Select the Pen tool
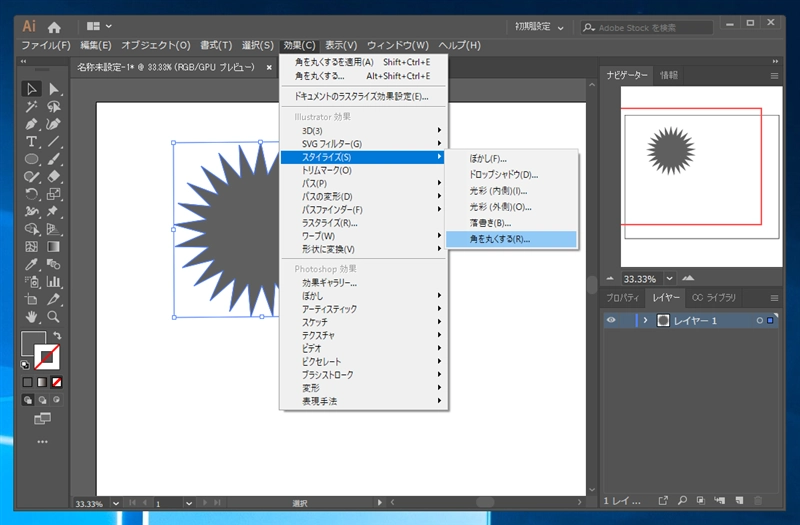The width and height of the screenshot is (800, 525). [31, 124]
